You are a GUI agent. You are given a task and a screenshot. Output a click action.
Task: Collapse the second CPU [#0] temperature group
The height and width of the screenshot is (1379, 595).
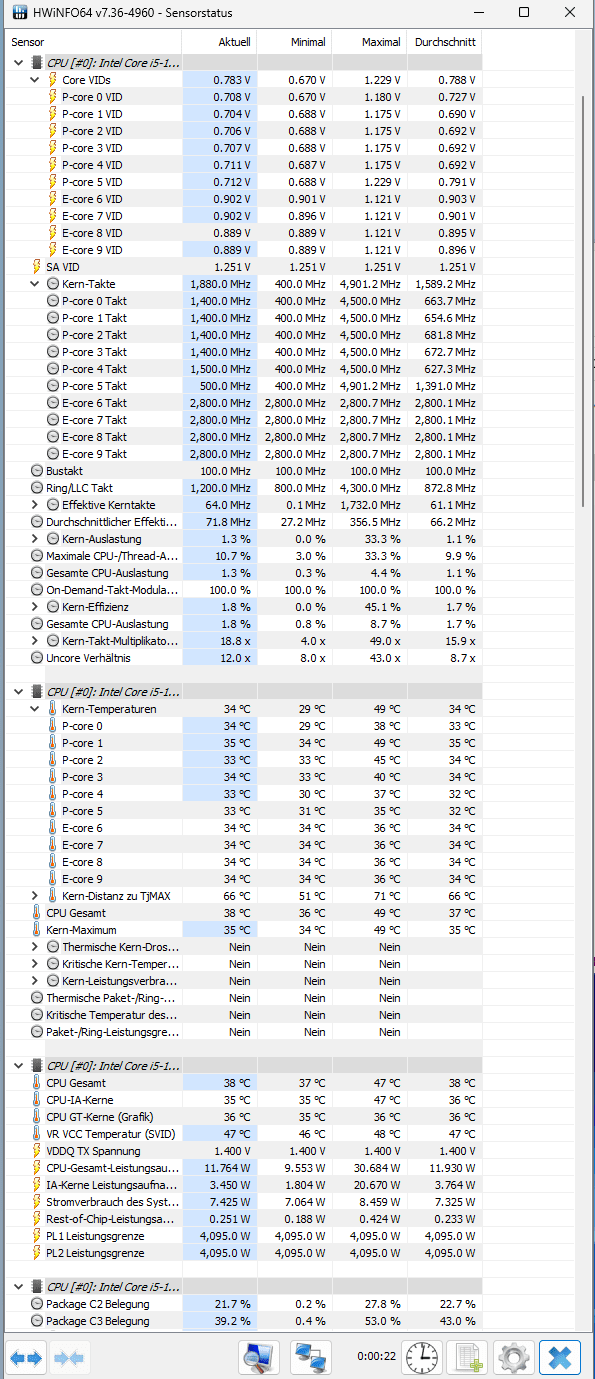(19, 692)
